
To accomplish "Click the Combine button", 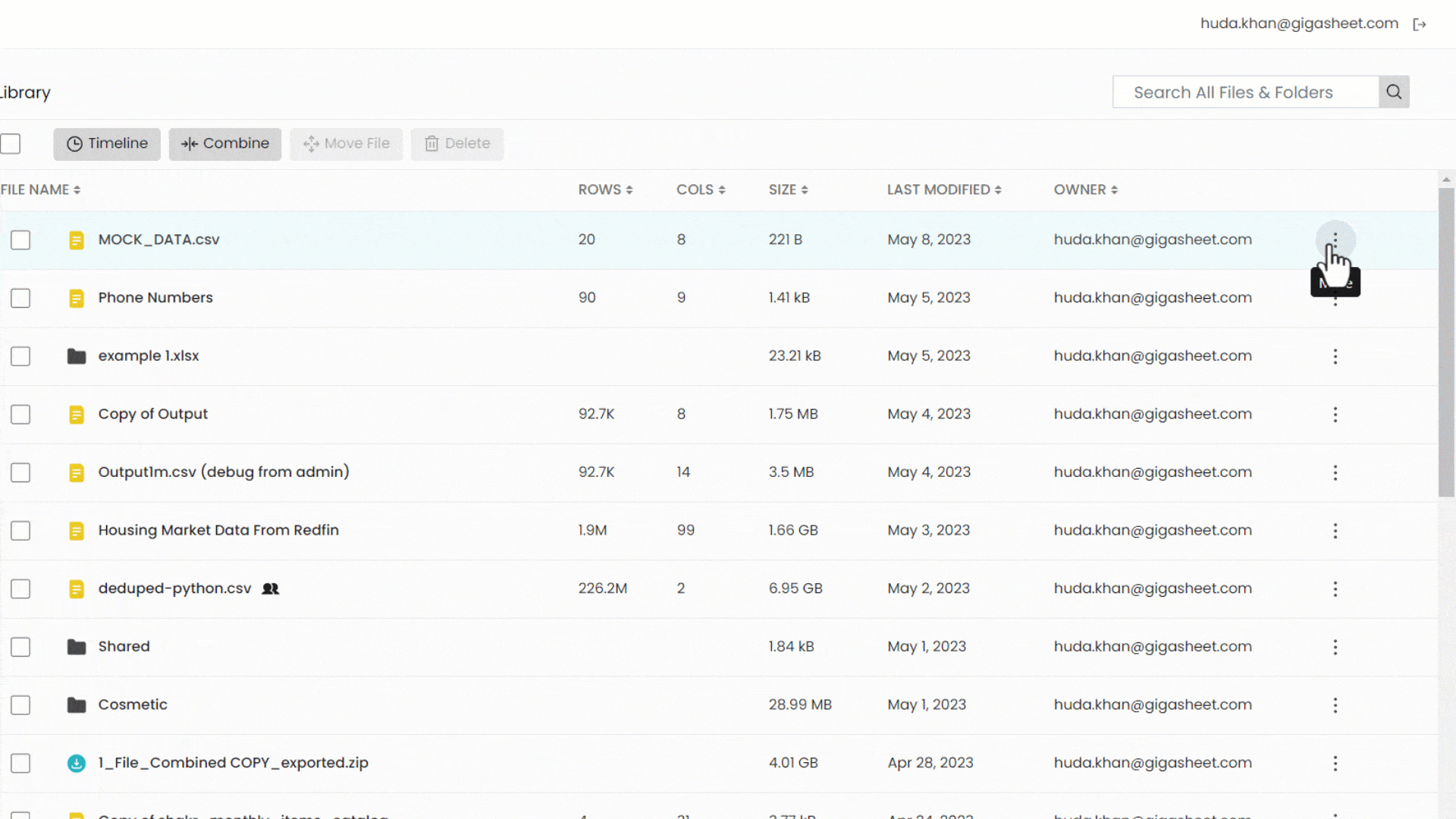I will (x=225, y=143).
